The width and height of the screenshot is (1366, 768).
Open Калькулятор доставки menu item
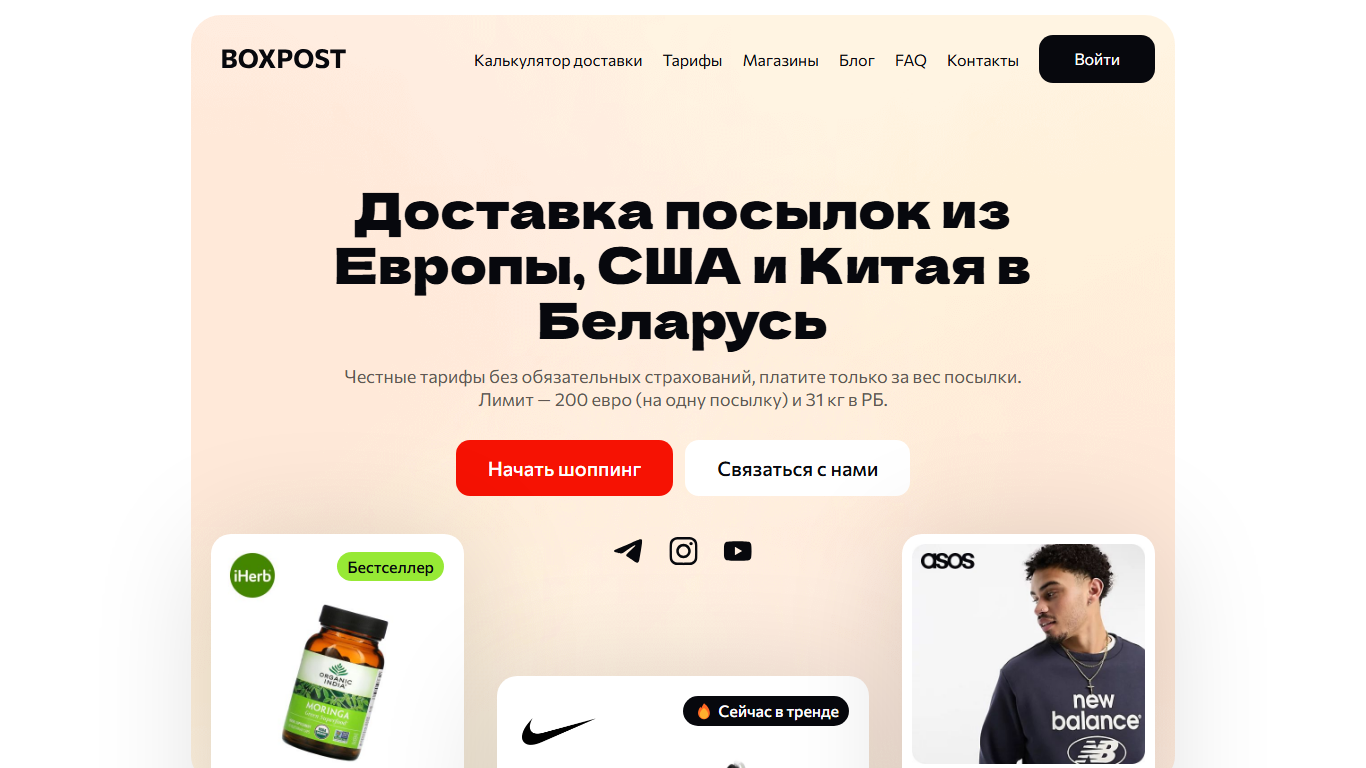558,60
